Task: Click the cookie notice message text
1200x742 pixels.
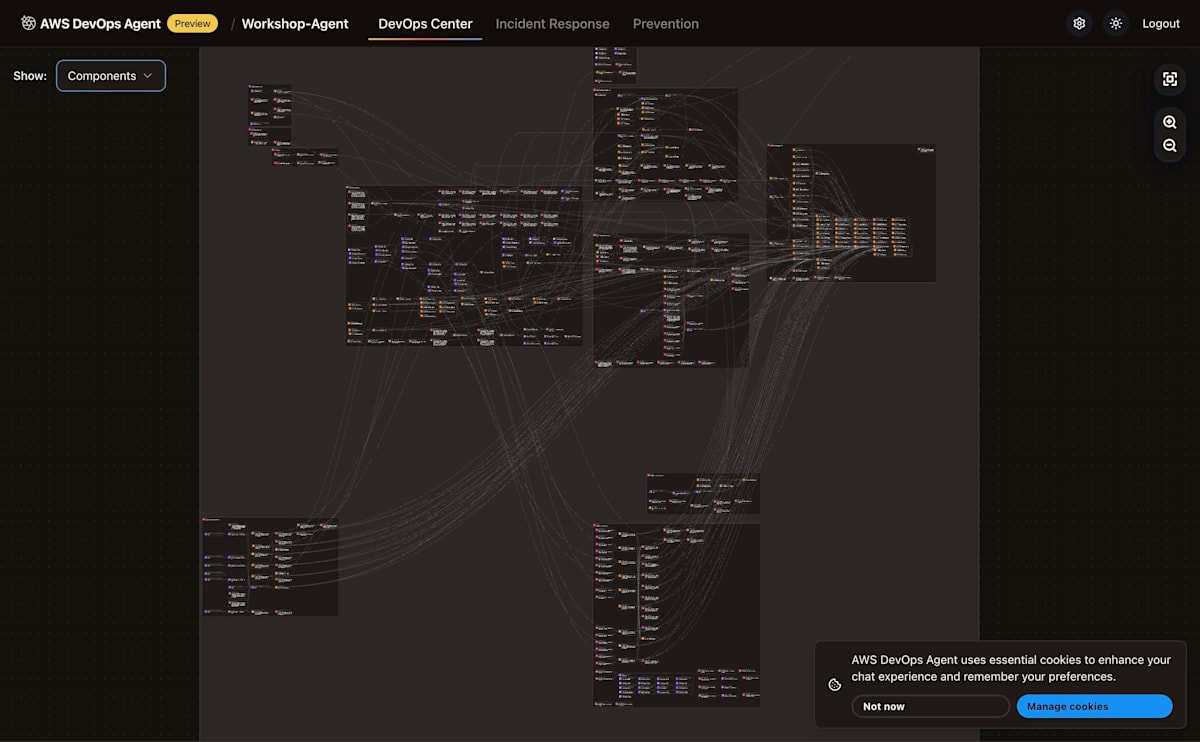Action: click(1011, 668)
